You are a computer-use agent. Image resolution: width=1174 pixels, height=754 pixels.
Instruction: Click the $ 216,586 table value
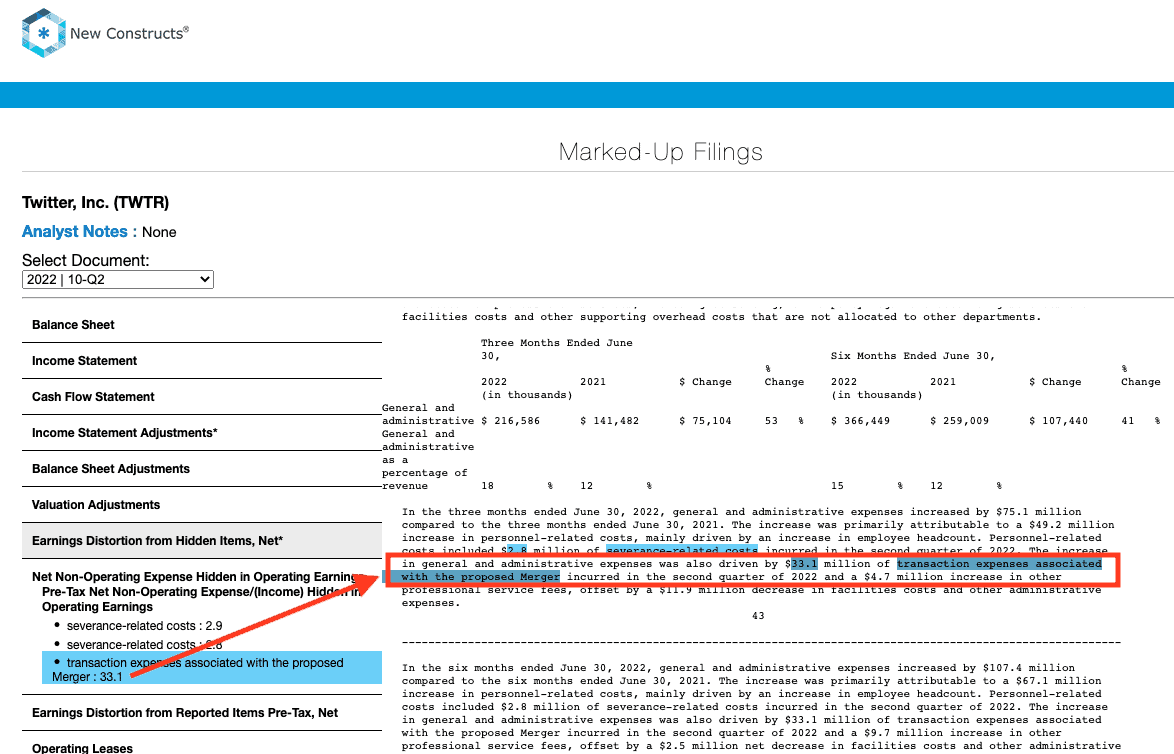point(511,421)
